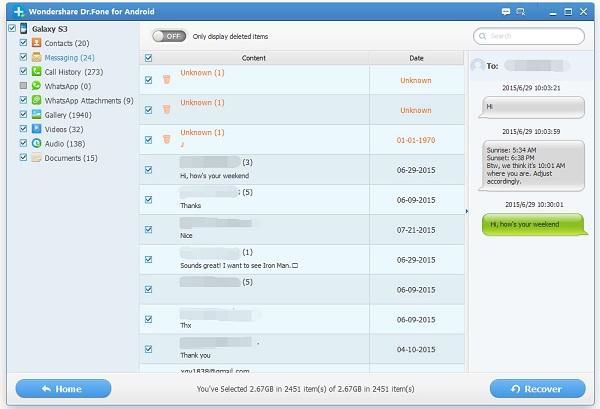Click the 01-01-1970 date cell
This screenshot has width=600, height=409.
[x=416, y=140]
